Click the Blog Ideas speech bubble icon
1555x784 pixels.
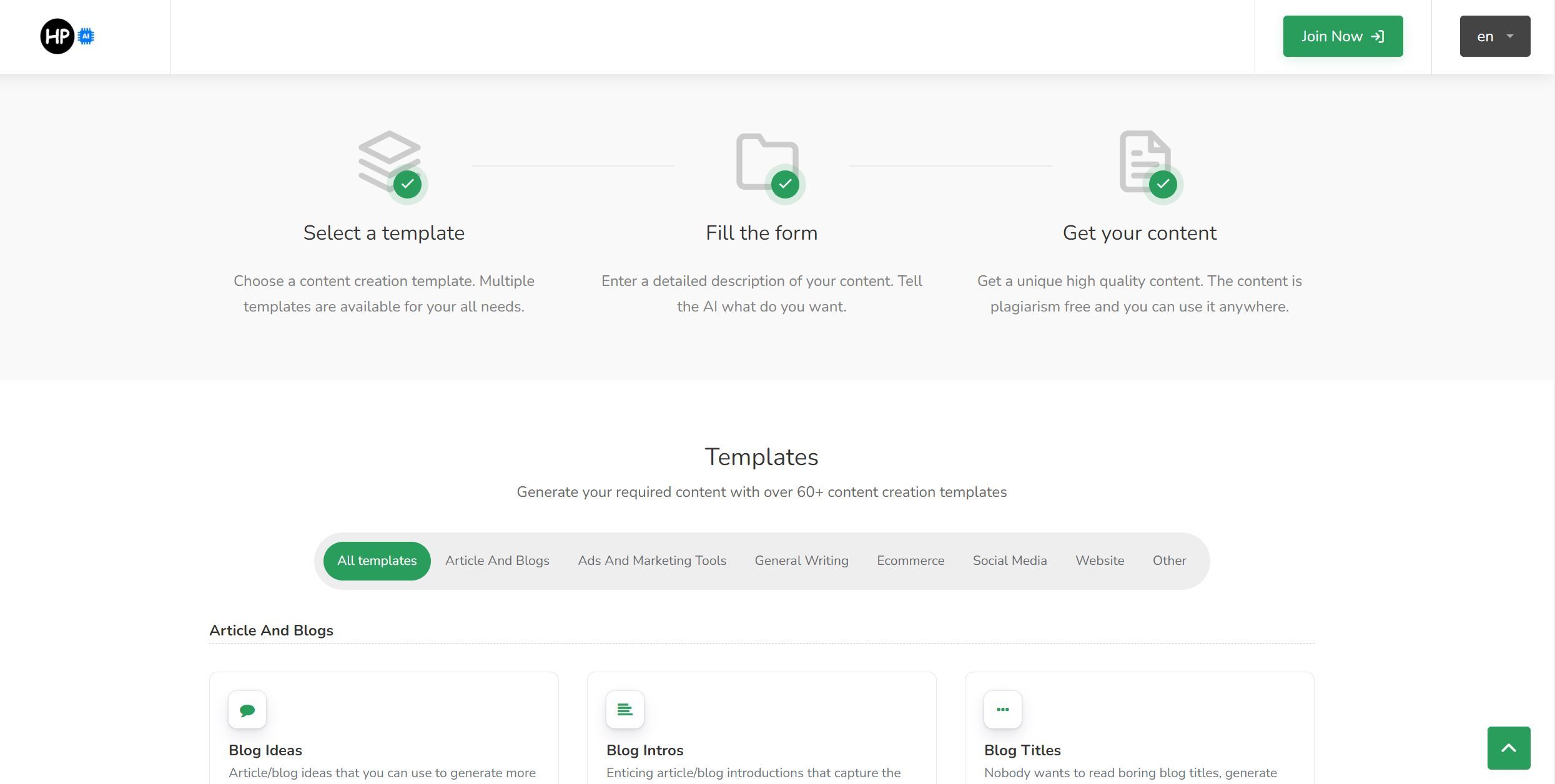(x=247, y=710)
